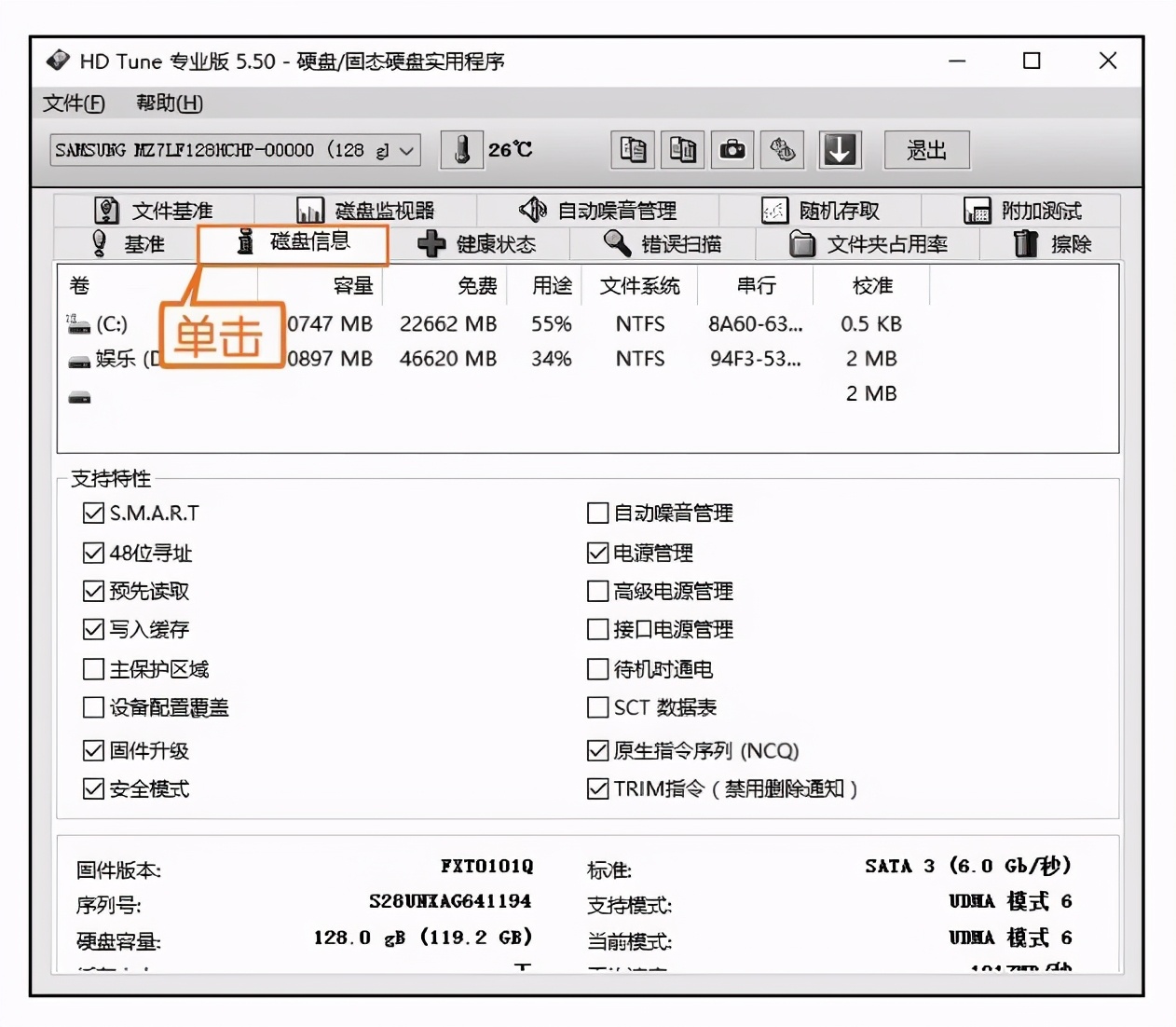Toggle the 设备配置覆盖 checkbox

click(x=93, y=707)
